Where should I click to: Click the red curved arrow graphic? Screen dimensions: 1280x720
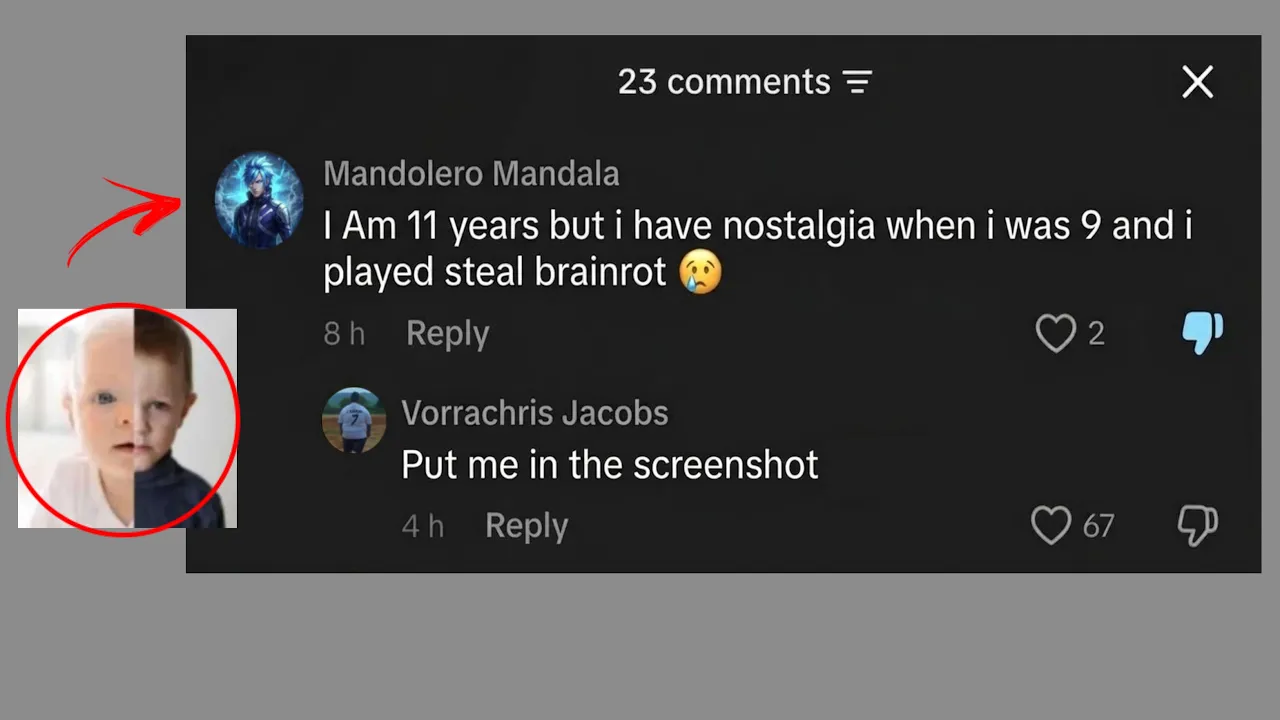[x=122, y=220]
